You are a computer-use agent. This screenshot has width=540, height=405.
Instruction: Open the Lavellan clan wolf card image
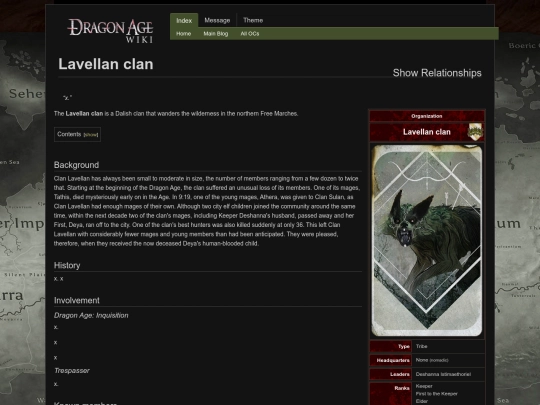pos(427,240)
